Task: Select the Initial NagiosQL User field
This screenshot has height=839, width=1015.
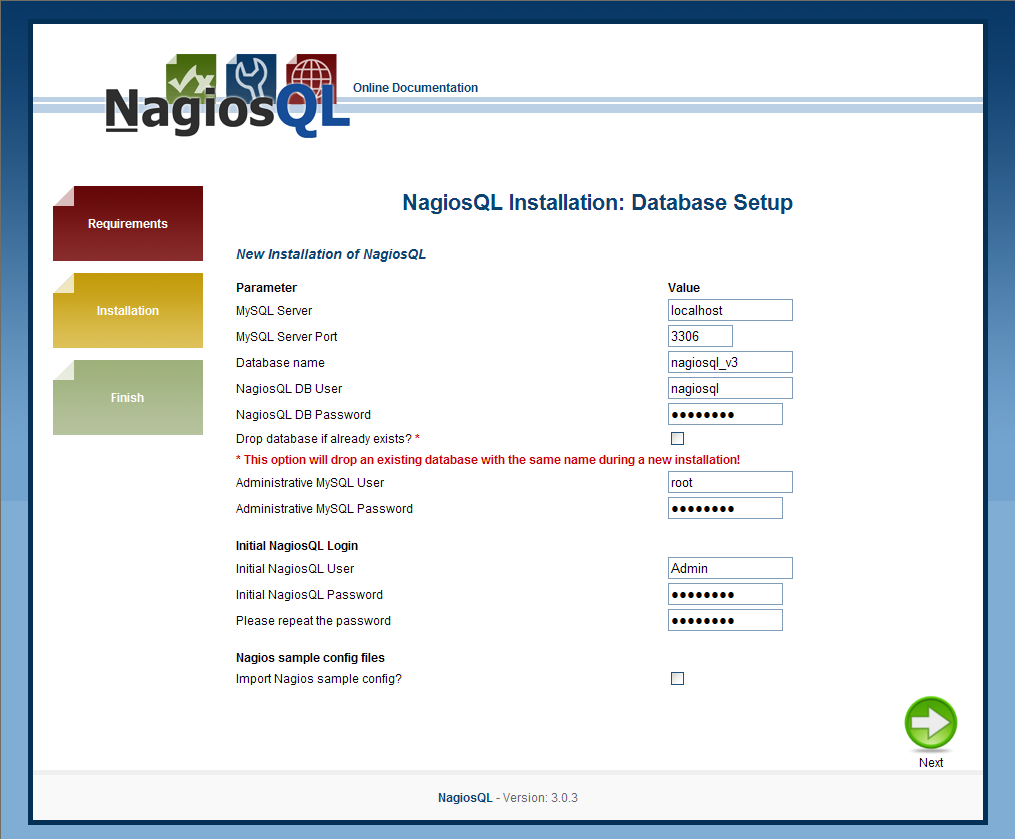Action: 730,568
